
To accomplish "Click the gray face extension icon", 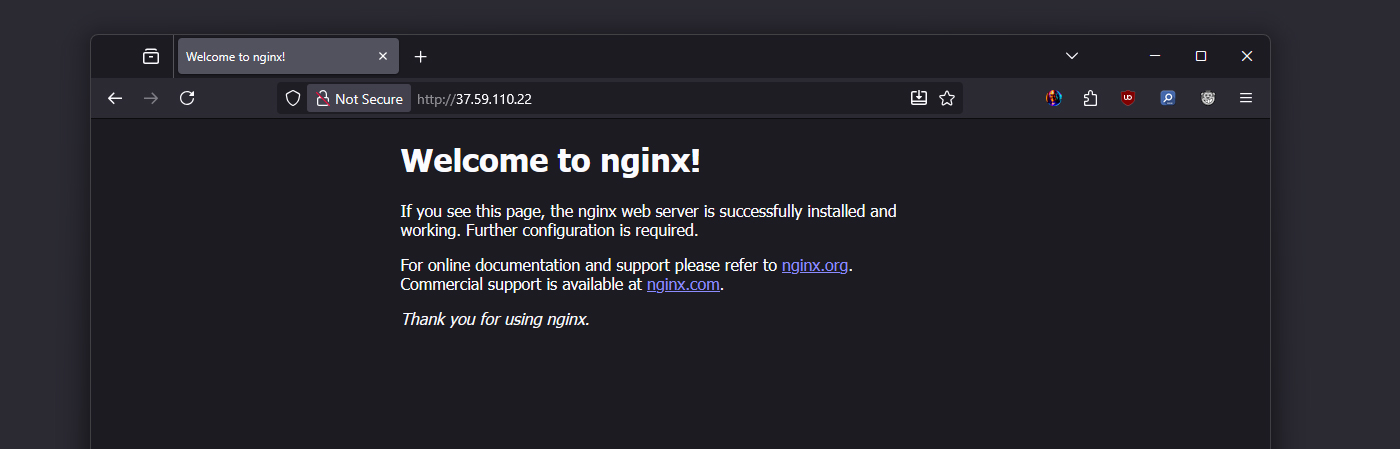I will [1208, 98].
